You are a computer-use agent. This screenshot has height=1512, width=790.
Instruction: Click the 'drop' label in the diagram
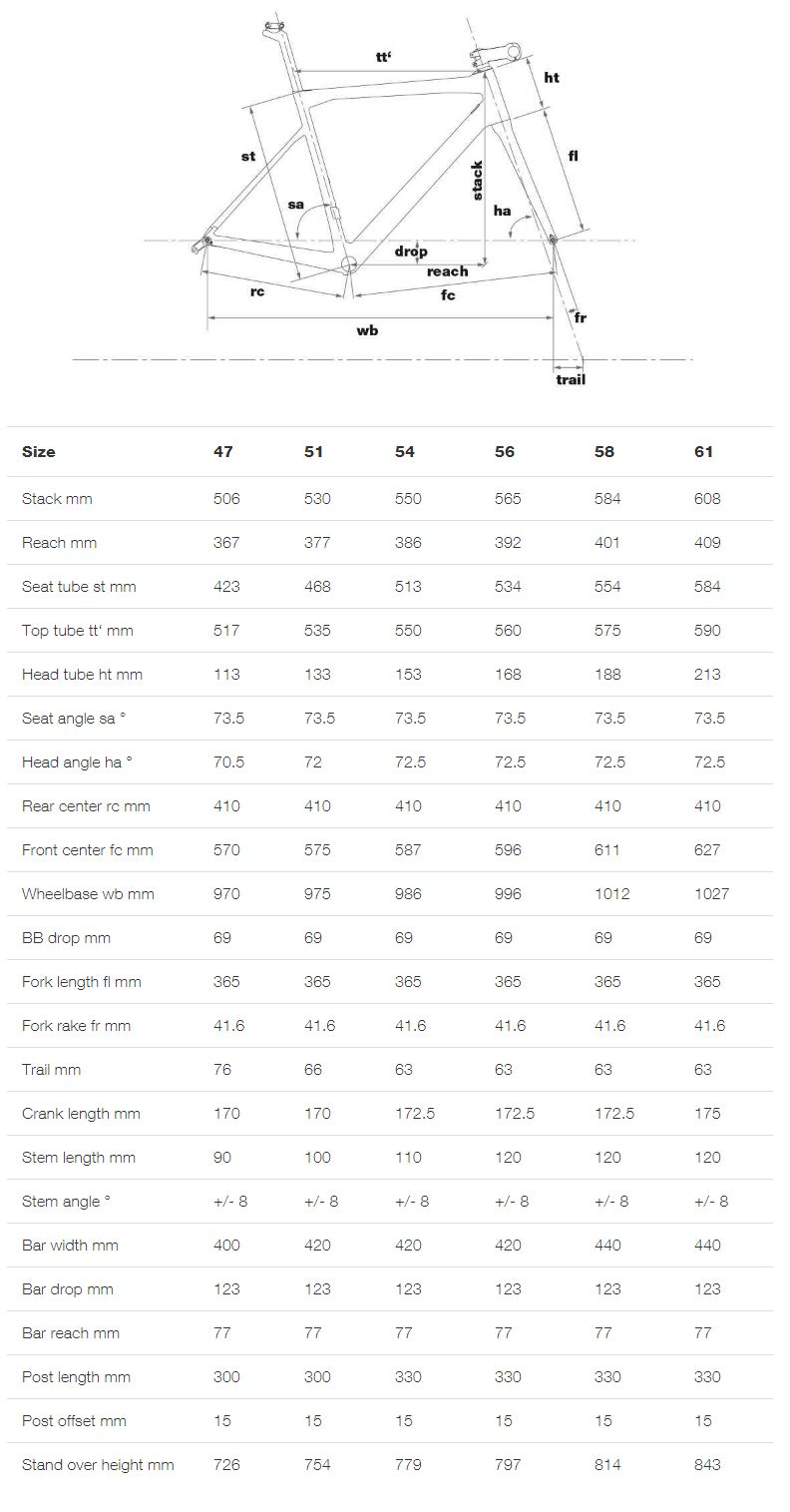click(x=410, y=252)
